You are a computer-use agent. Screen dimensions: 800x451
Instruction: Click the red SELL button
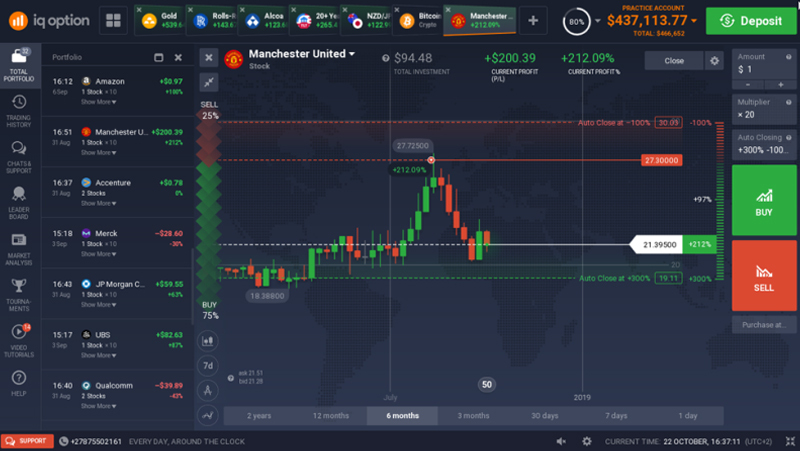(764, 275)
